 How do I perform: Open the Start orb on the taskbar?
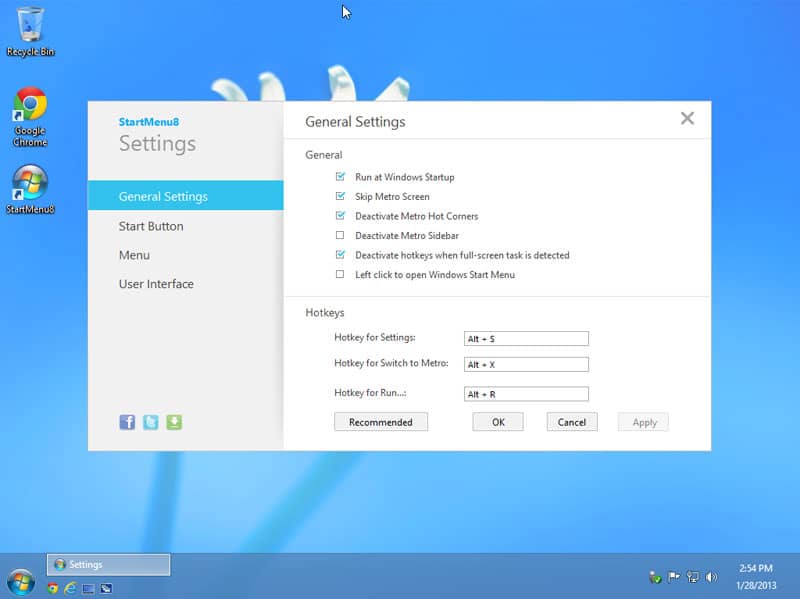(x=21, y=582)
